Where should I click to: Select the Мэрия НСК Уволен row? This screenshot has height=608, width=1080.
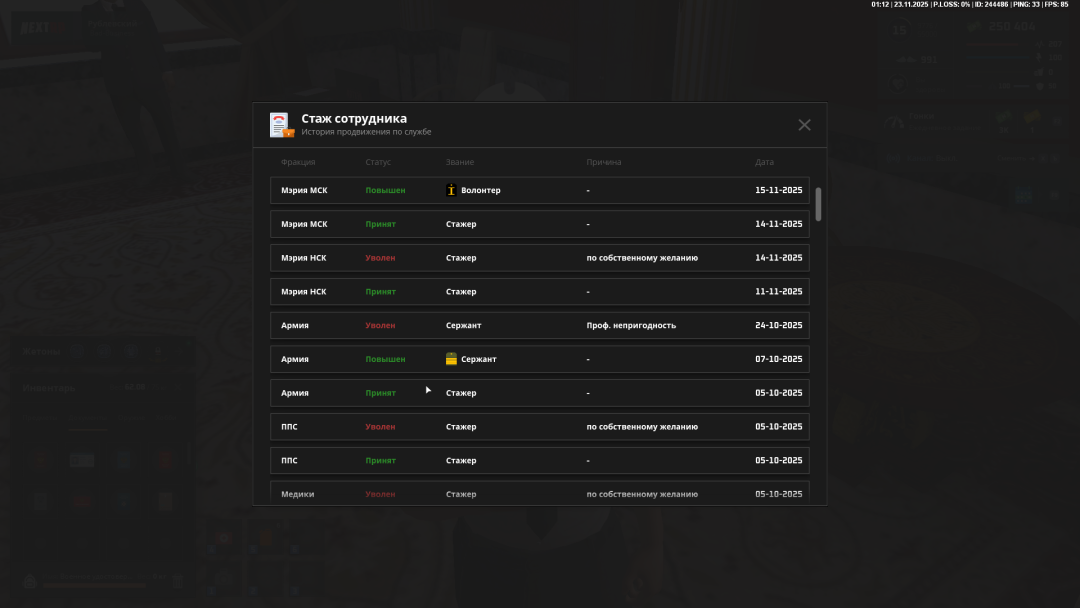click(539, 258)
